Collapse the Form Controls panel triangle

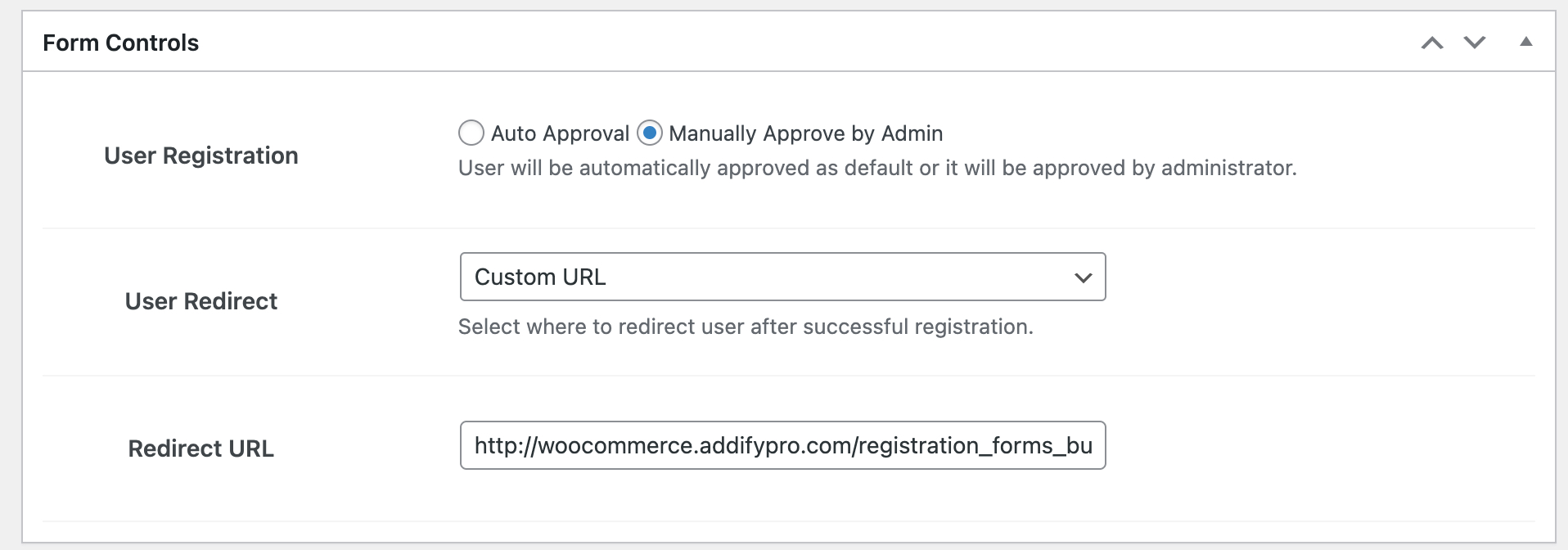coord(1526,42)
